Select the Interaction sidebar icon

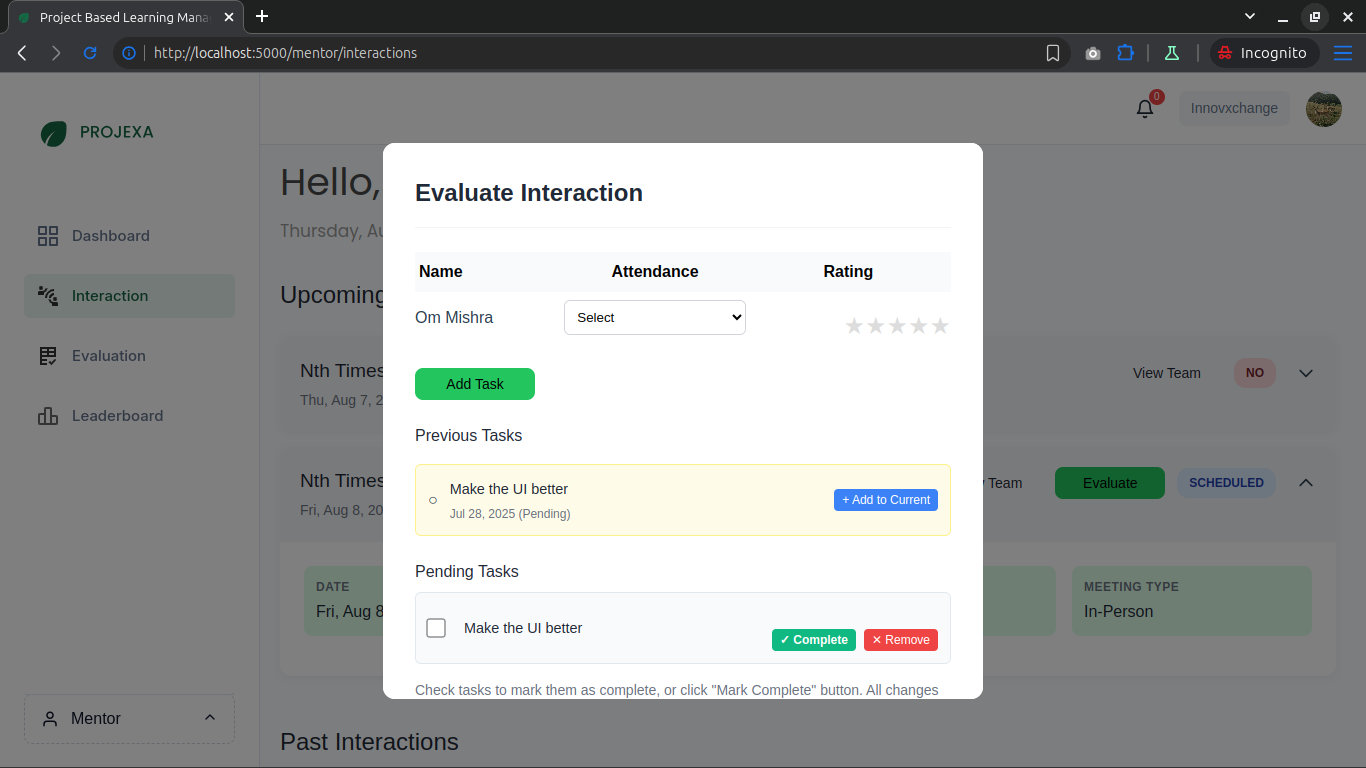(47, 295)
